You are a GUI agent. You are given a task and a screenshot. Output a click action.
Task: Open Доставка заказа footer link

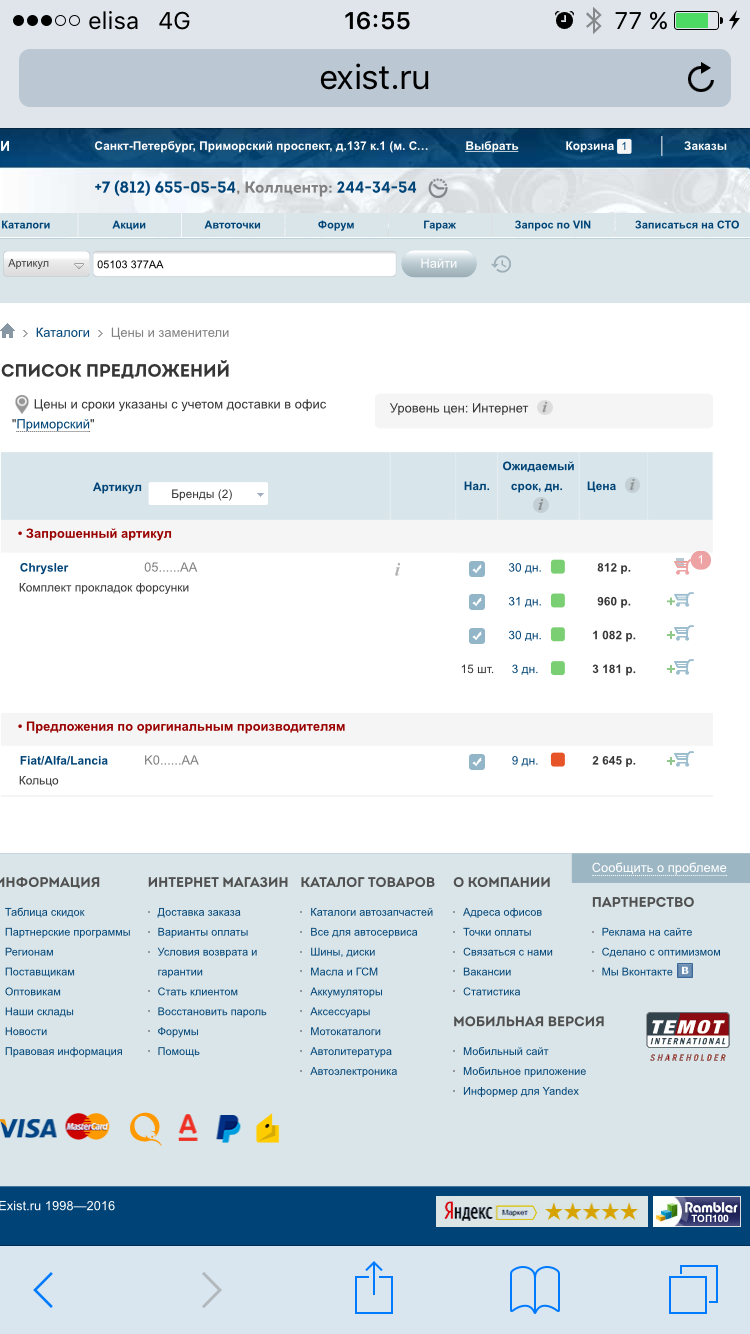point(199,912)
